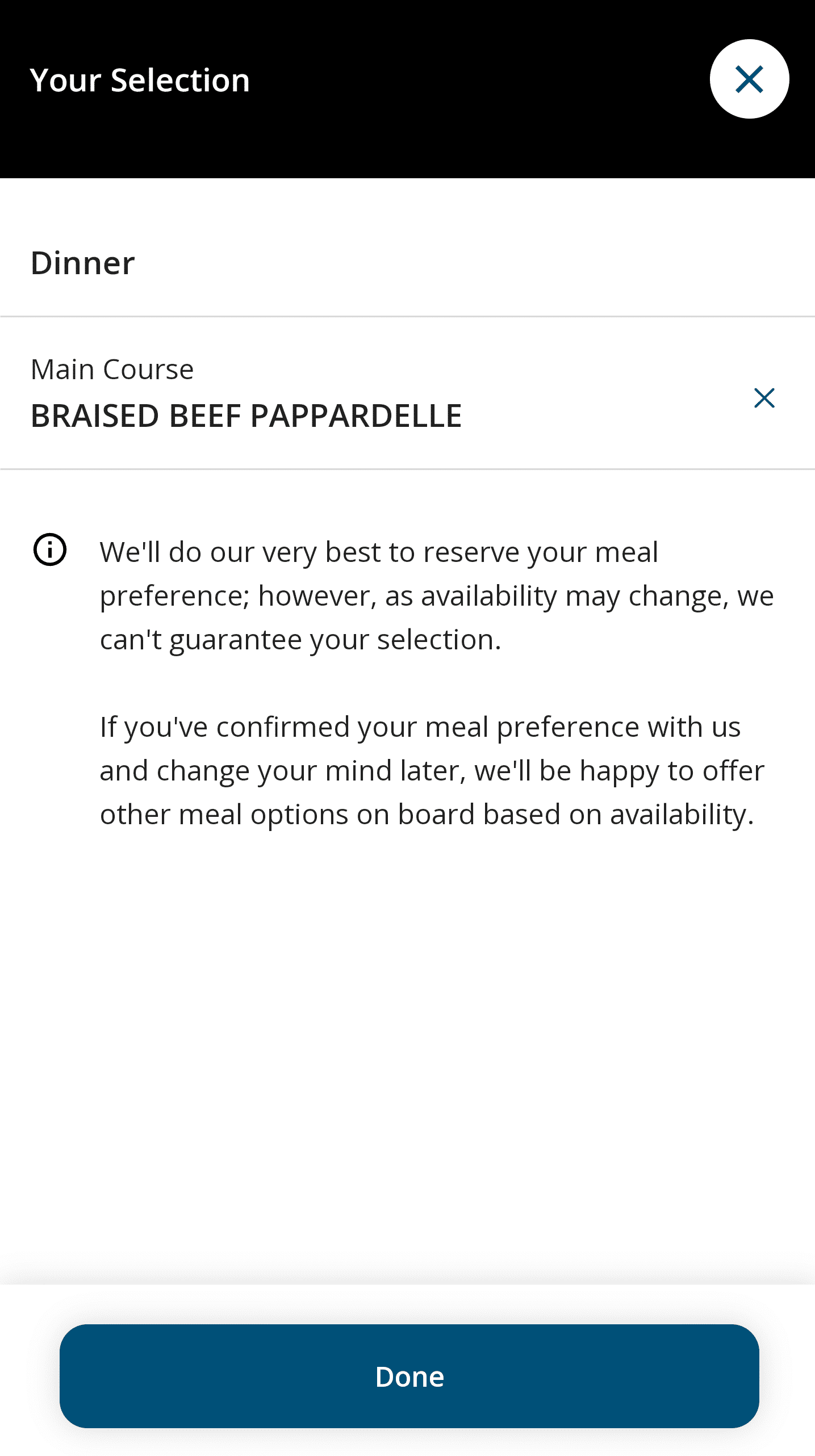
Task: Click the "We'll do our very best" line
Action: point(379,552)
